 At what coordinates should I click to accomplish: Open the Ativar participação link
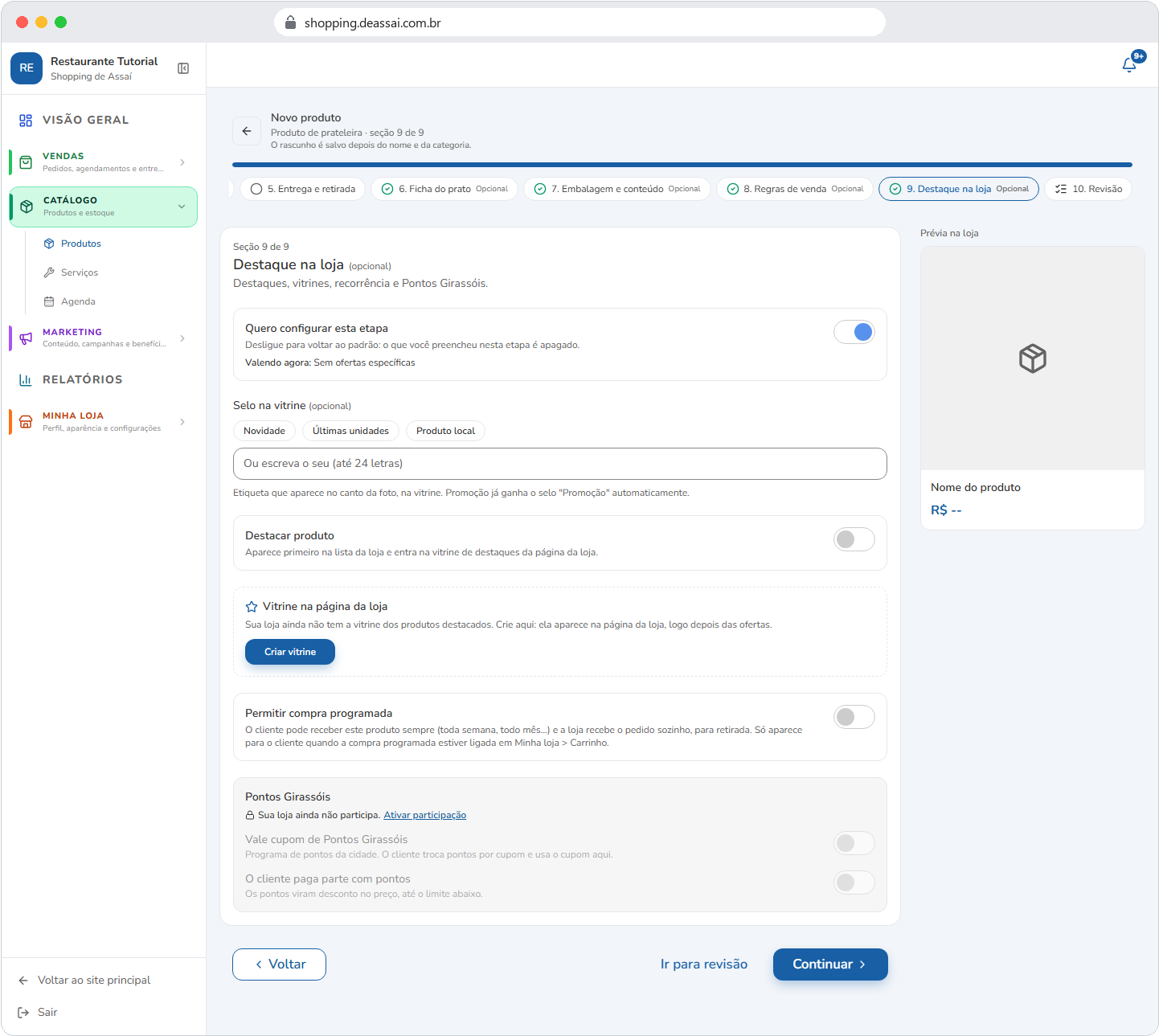[x=425, y=815]
